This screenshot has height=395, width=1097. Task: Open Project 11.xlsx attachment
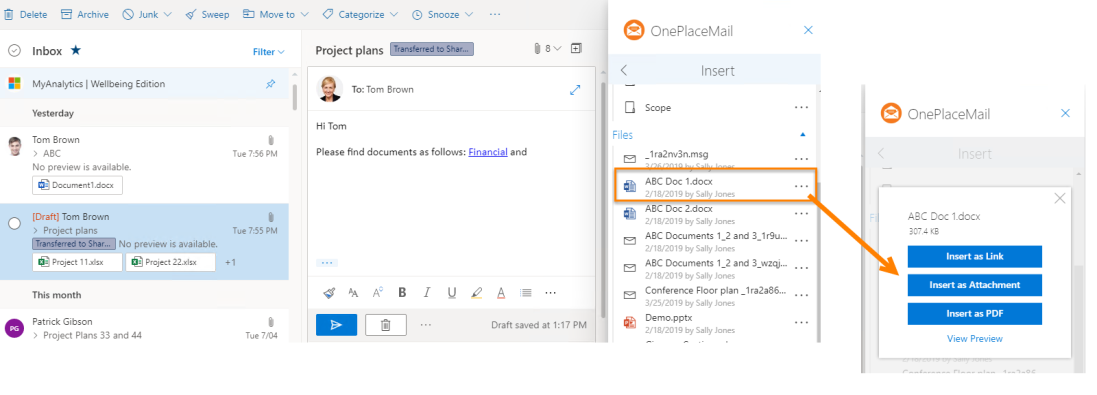(78, 262)
